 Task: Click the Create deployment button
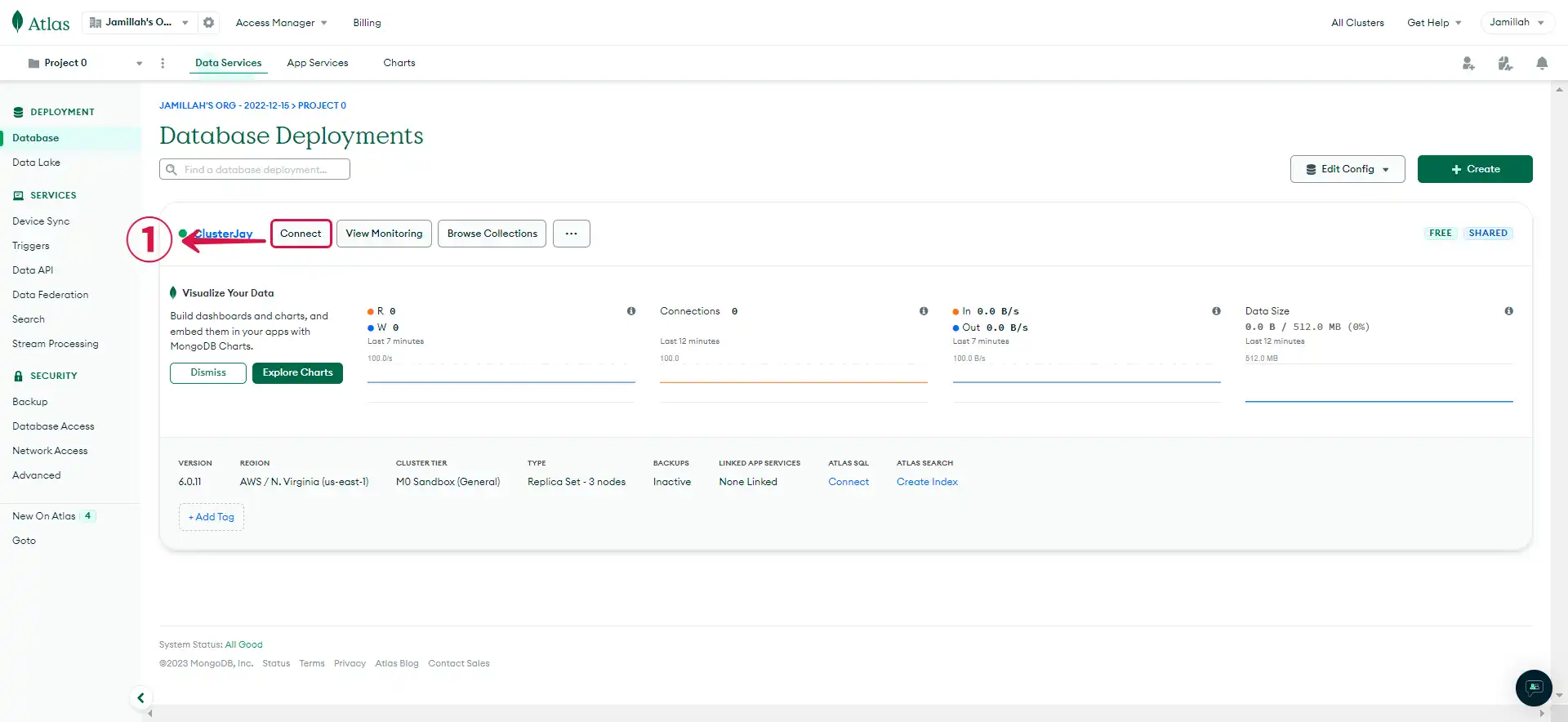click(1475, 169)
